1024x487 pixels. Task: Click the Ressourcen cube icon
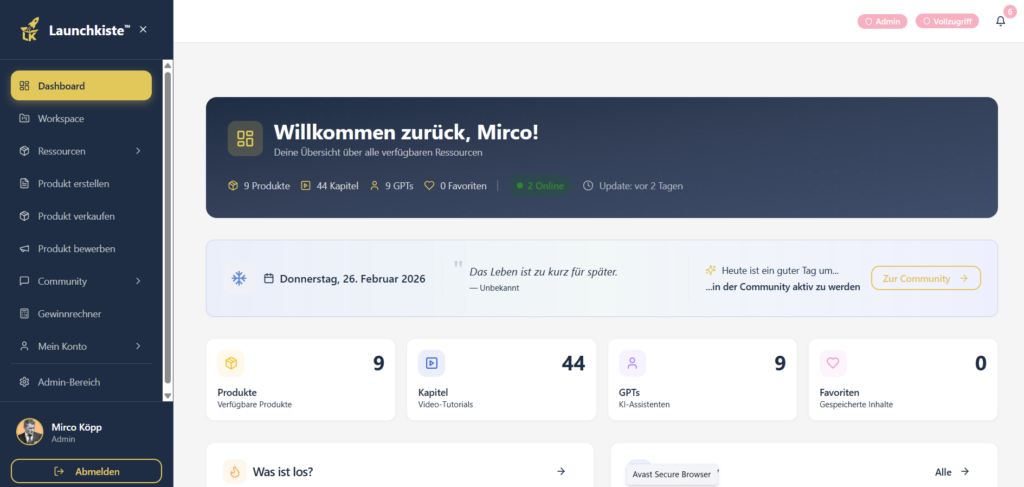tap(24, 151)
